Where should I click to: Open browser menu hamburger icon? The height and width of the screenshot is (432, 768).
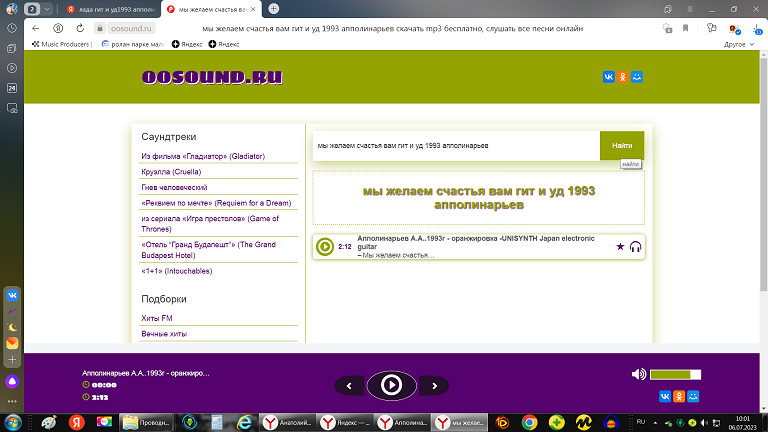(x=690, y=9)
